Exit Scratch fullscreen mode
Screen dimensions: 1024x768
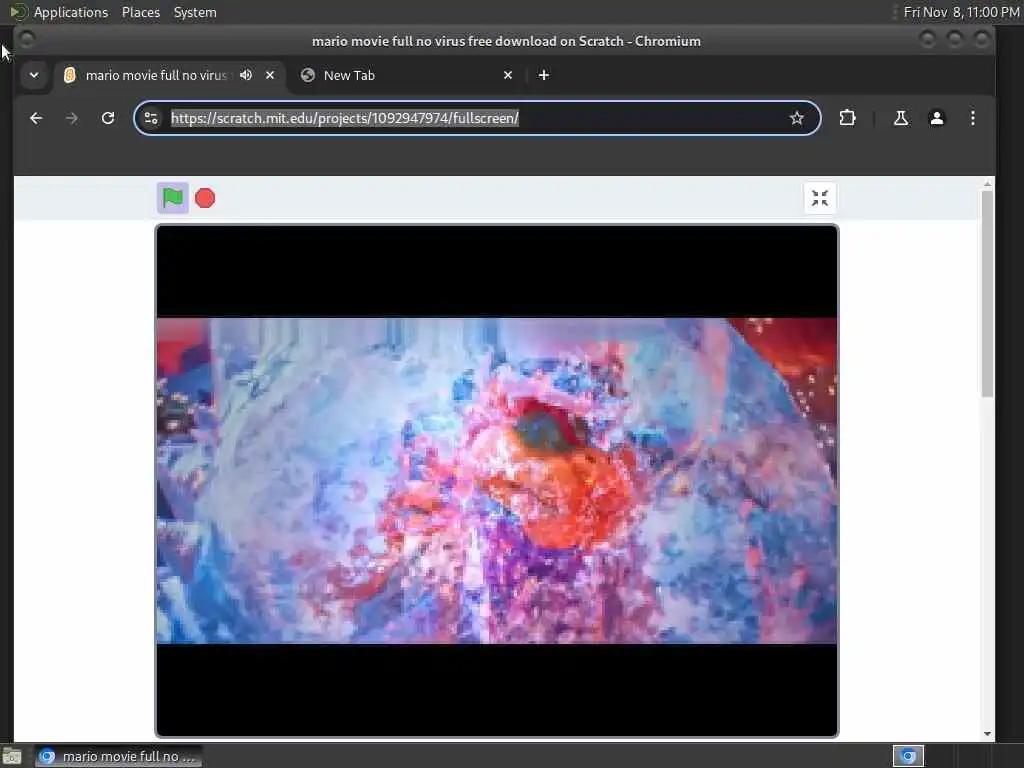(820, 198)
